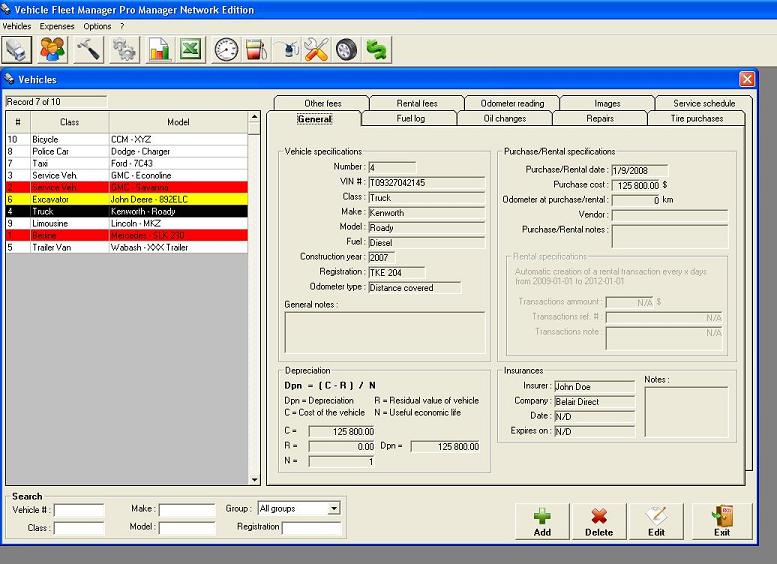Click the Edit button

[x=656, y=521]
